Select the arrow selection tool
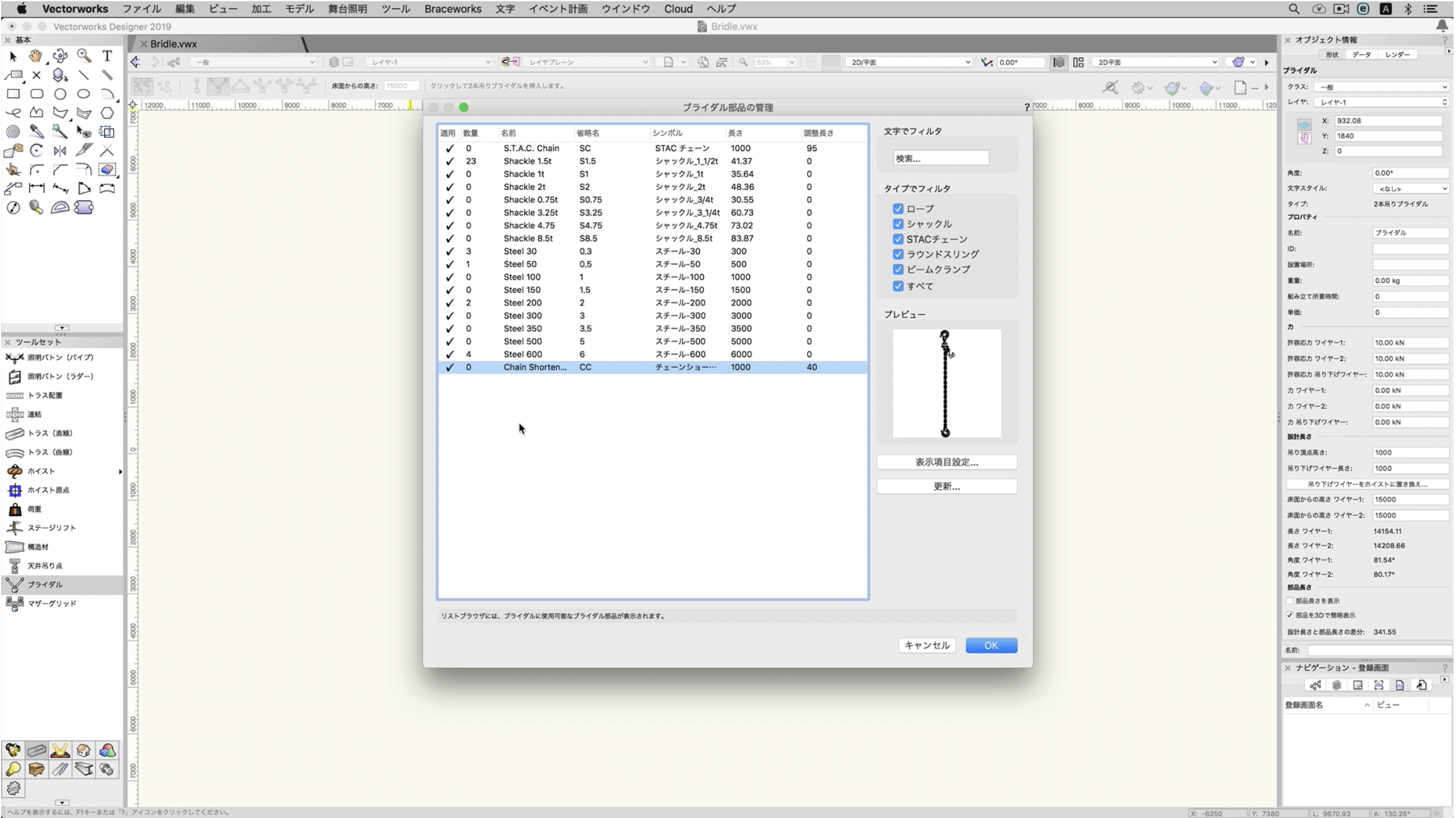This screenshot has height=818, width=1456. coord(13,56)
